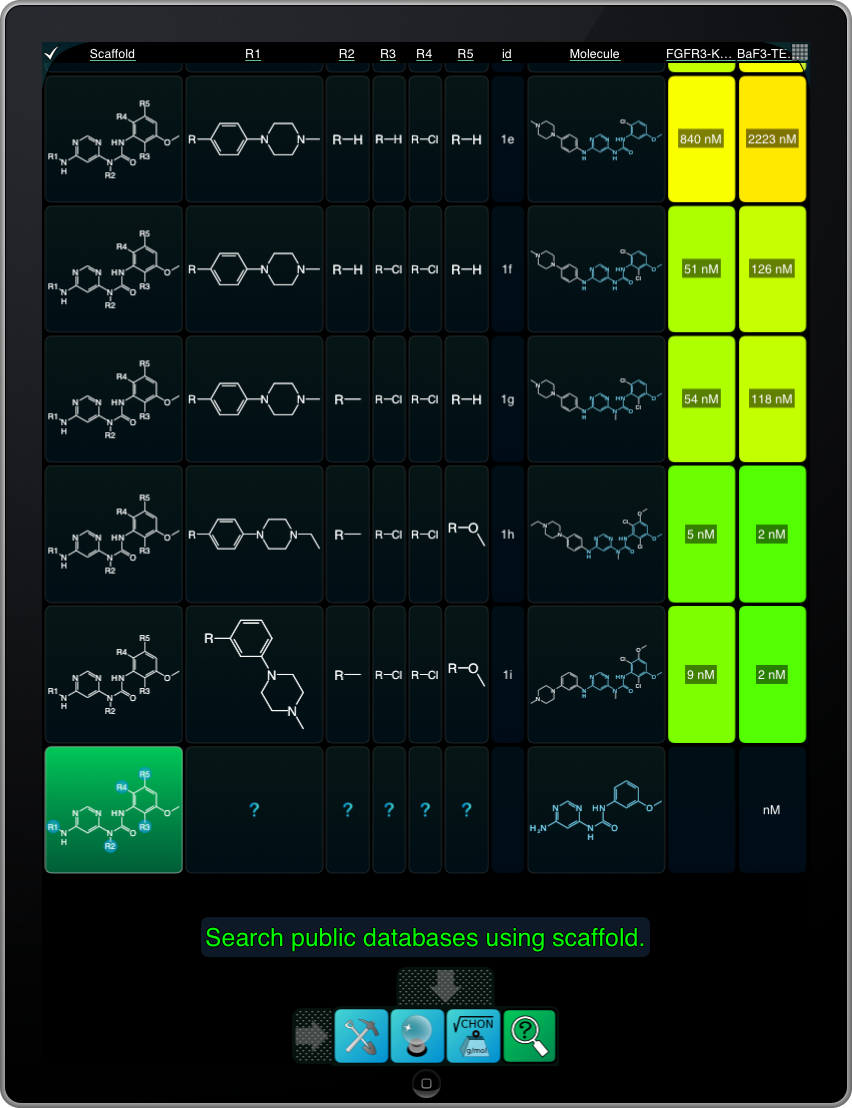Click the R1 column header
The width and height of the screenshot is (852, 1108).
coord(253,54)
